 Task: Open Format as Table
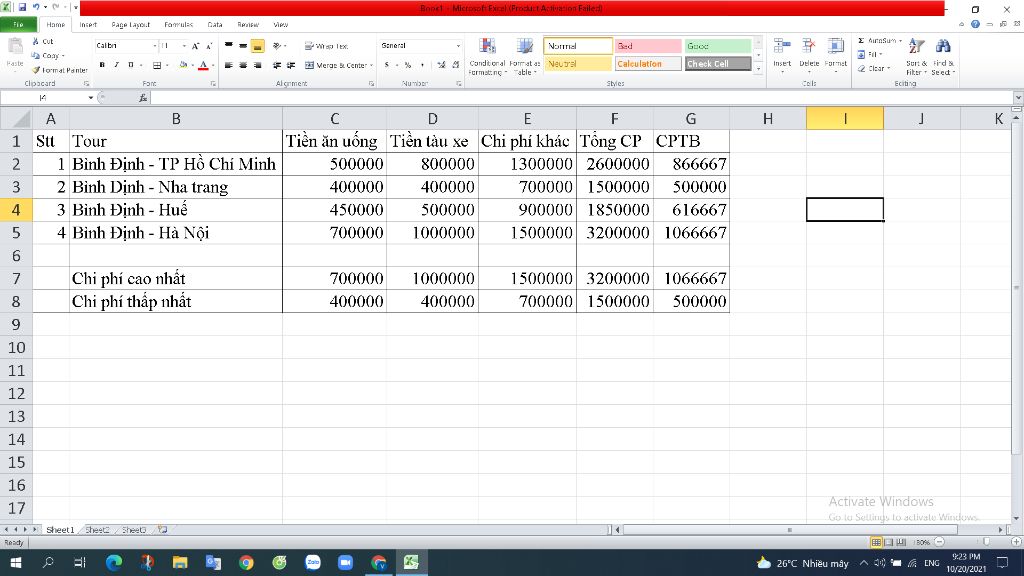click(x=524, y=57)
